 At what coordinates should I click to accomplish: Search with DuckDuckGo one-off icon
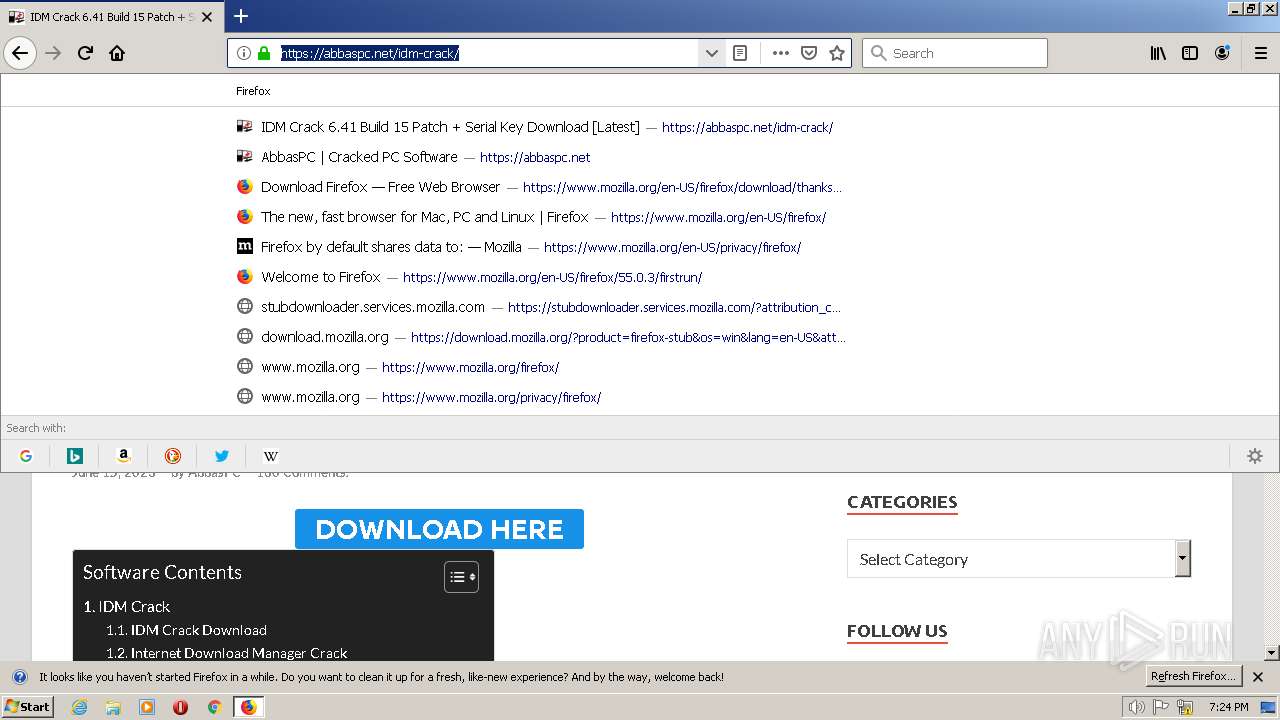[173, 456]
